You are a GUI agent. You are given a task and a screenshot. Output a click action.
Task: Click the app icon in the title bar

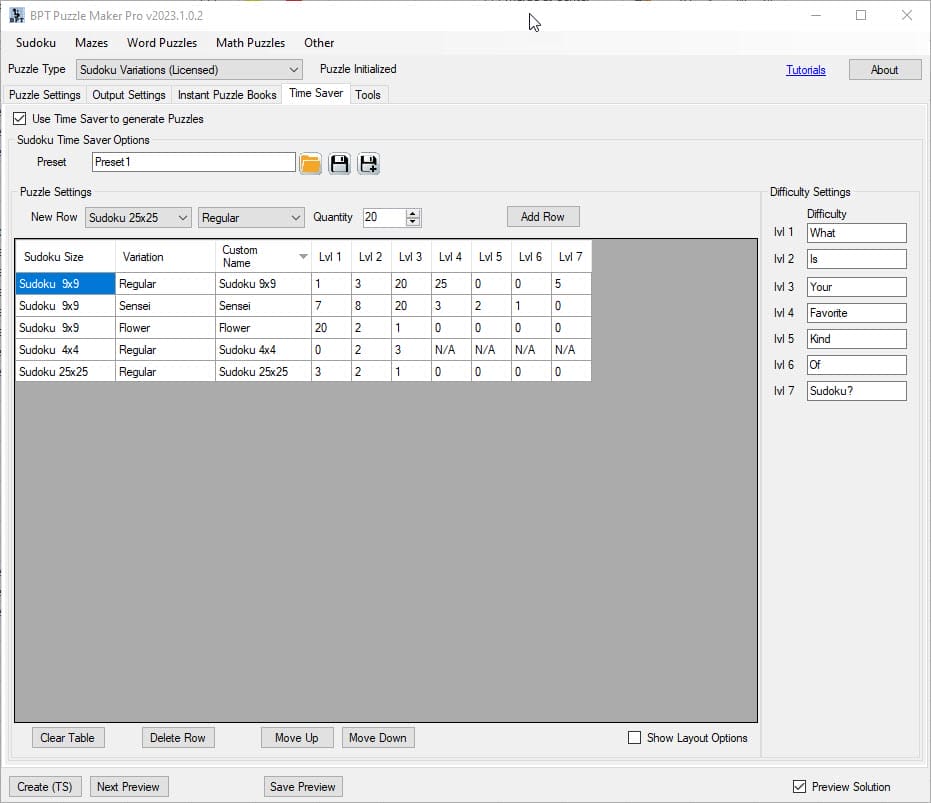[x=17, y=15]
